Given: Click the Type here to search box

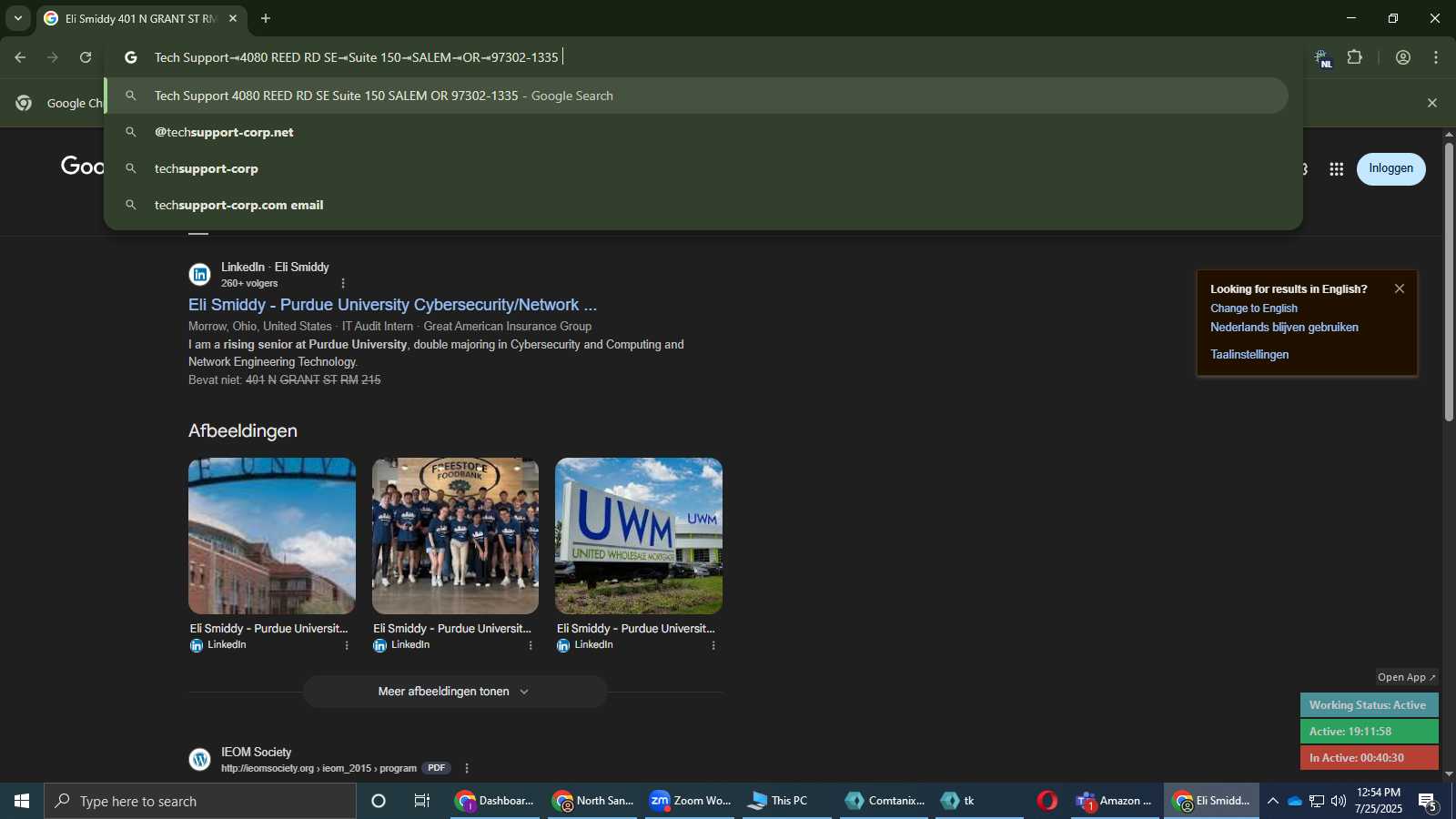Looking at the screenshot, I should (x=200, y=801).
